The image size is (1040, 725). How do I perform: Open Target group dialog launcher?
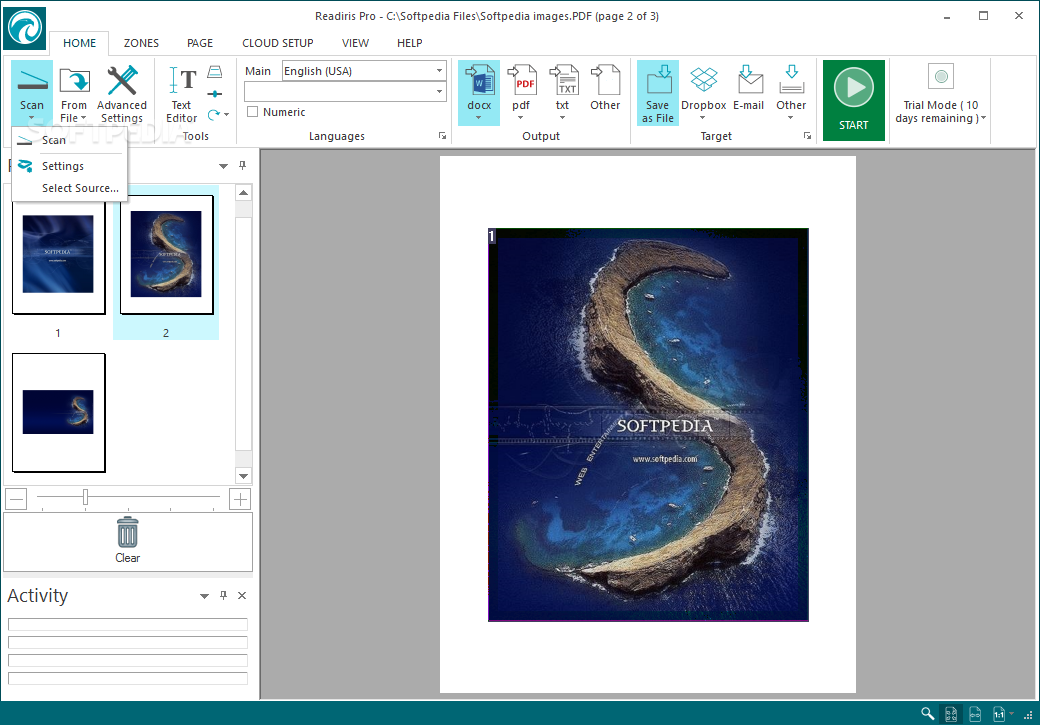(807, 136)
